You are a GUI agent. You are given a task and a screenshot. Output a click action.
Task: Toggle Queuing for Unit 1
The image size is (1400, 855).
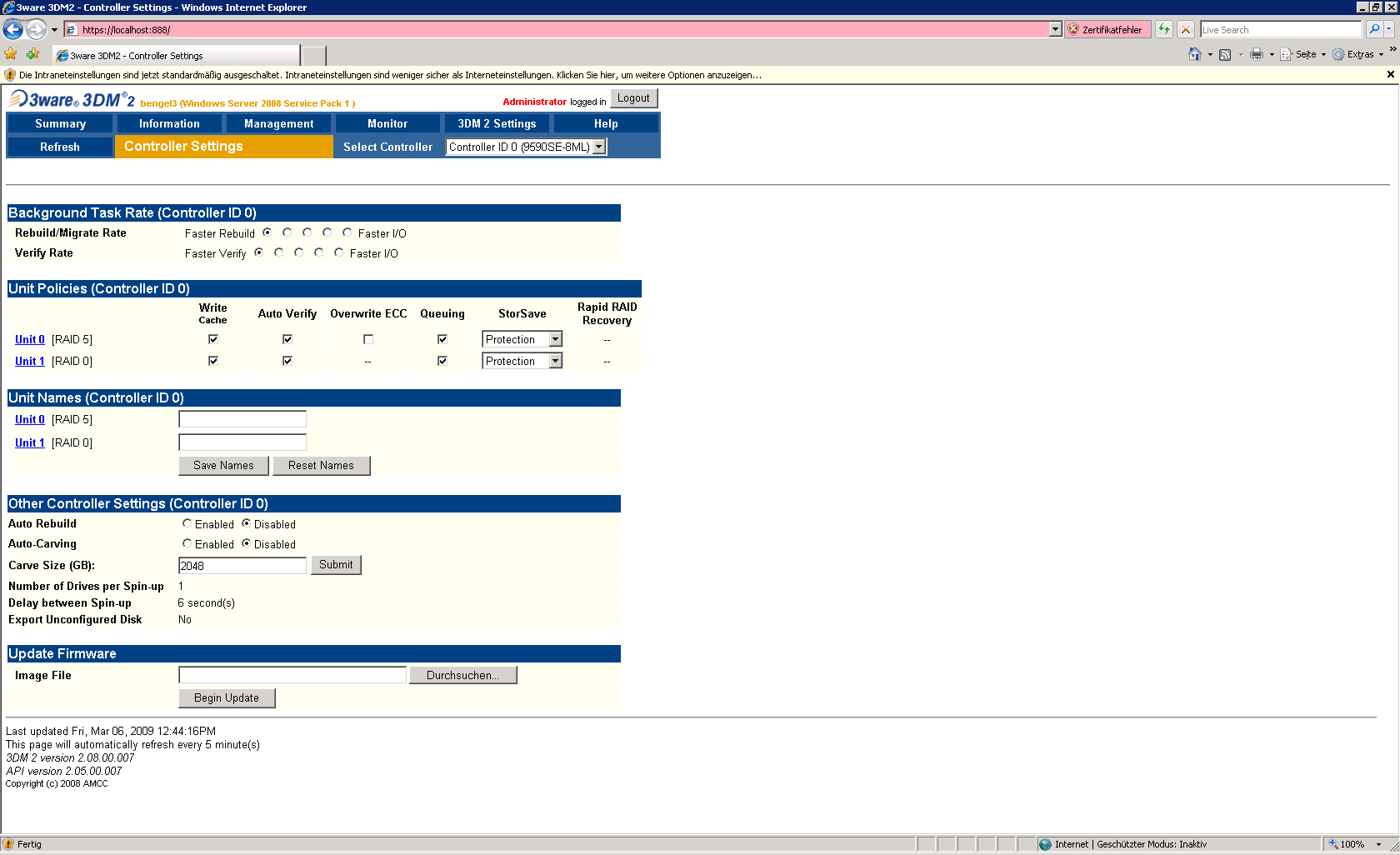point(442,361)
